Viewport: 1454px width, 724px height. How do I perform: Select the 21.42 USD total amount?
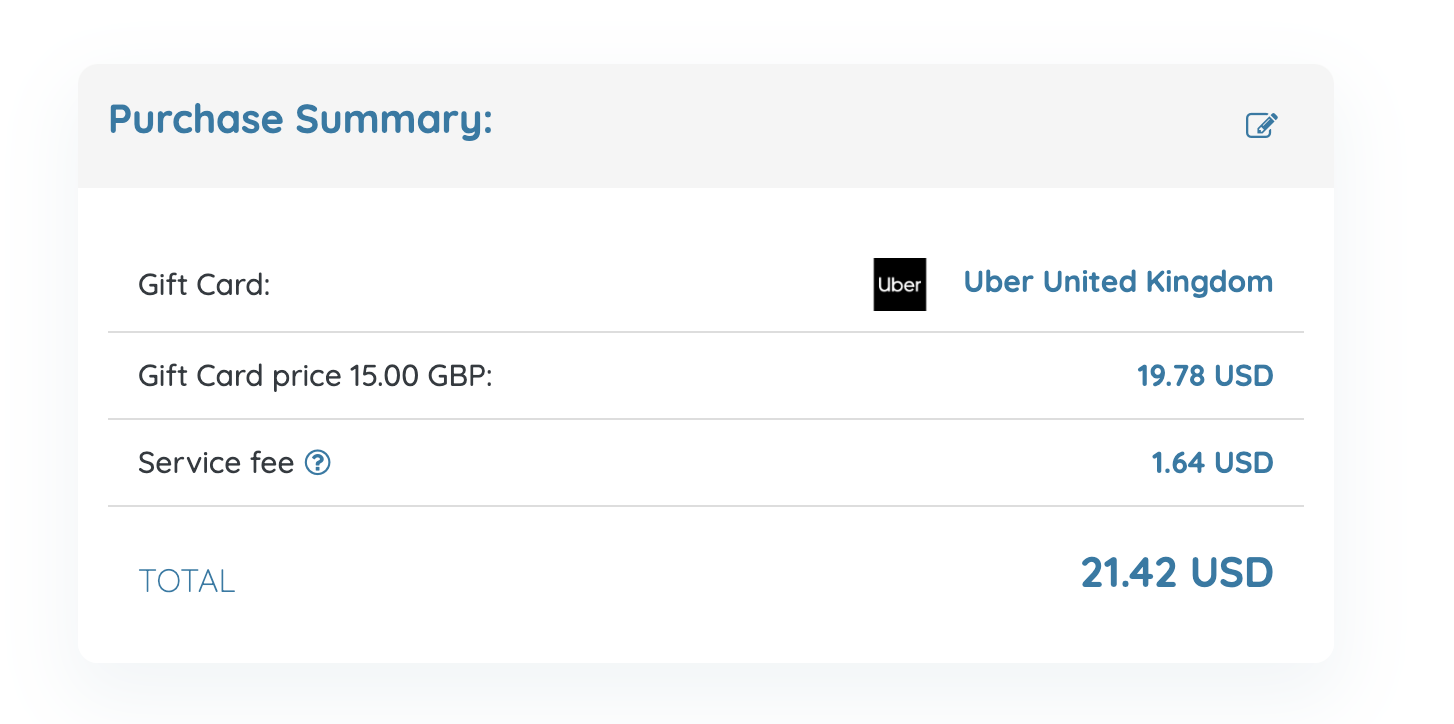point(1177,573)
